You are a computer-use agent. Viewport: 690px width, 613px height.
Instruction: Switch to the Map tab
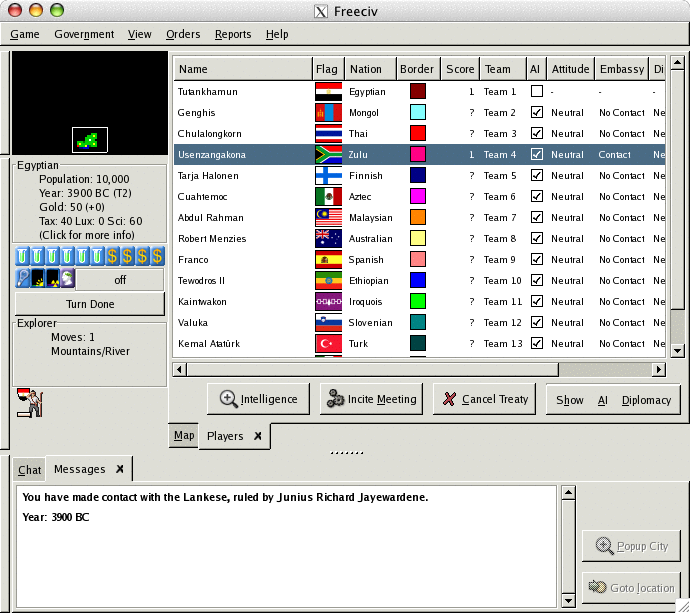pyautogui.click(x=184, y=435)
